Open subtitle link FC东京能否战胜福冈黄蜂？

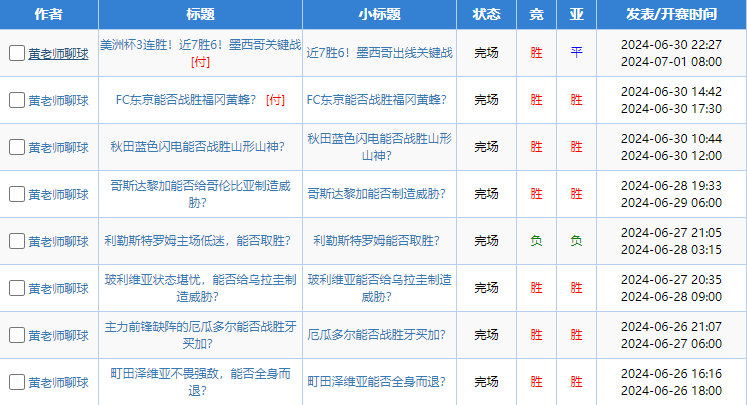point(376,100)
